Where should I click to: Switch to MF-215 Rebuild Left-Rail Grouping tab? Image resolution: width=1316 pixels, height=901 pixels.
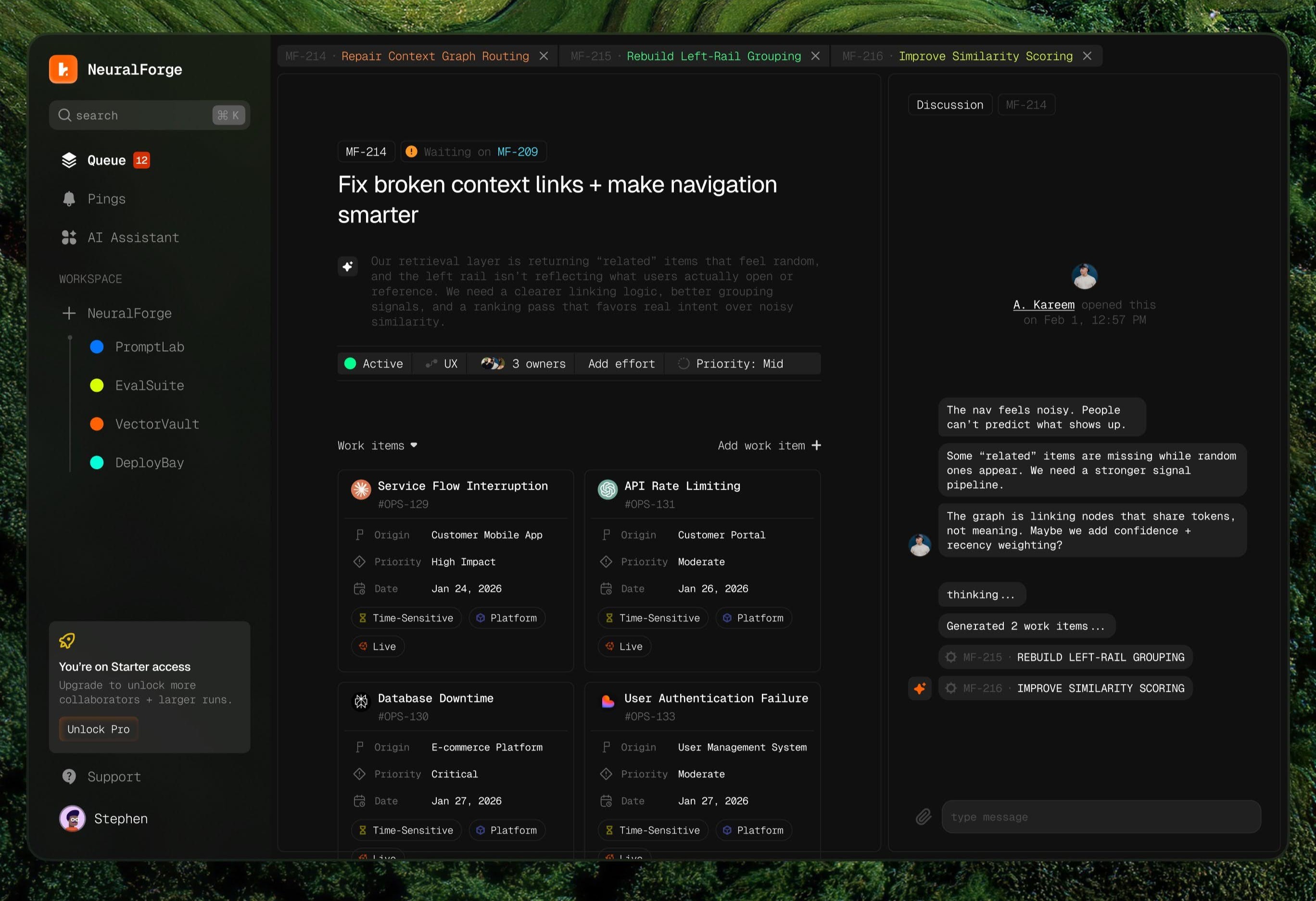click(x=712, y=56)
